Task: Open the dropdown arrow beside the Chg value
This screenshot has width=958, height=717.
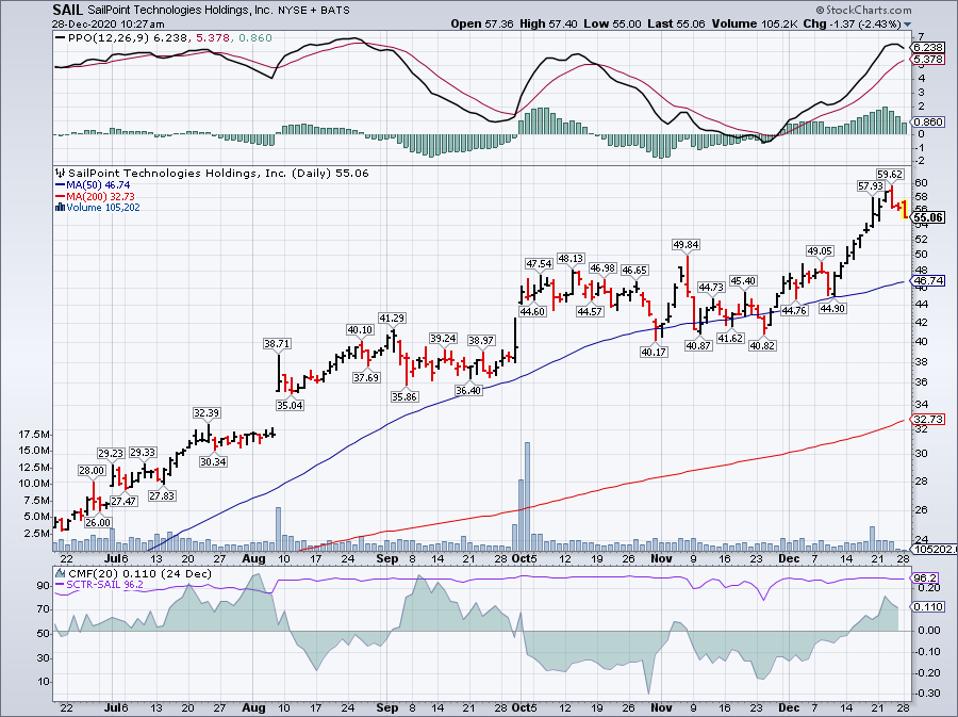Action: pyautogui.click(x=907, y=24)
